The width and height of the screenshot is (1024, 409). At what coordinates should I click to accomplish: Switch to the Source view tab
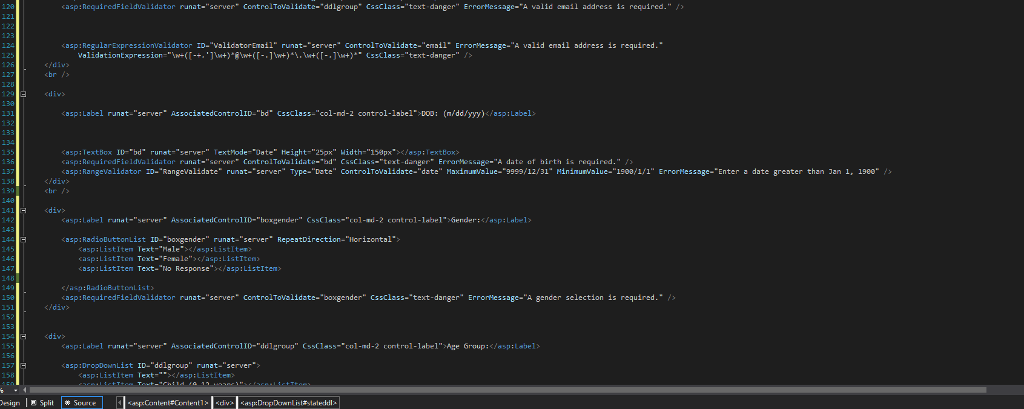tap(82, 403)
